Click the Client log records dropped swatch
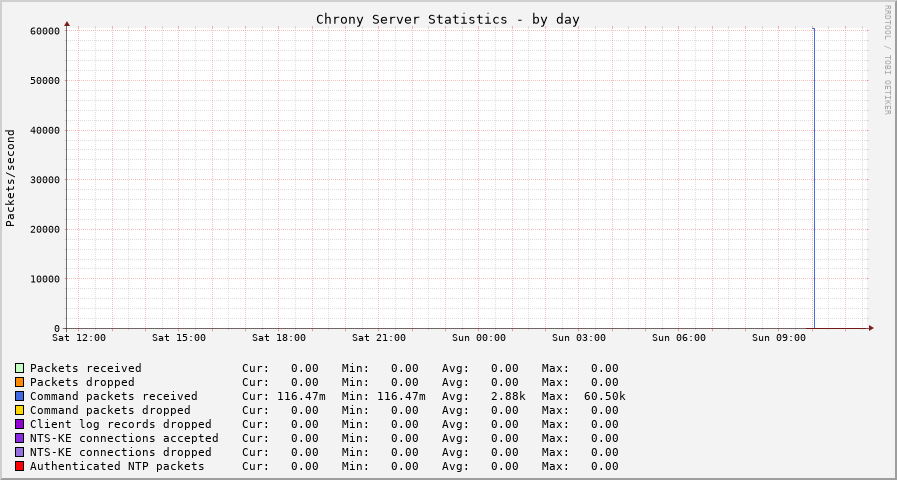Screen dimensions: 897x480 point(19,424)
